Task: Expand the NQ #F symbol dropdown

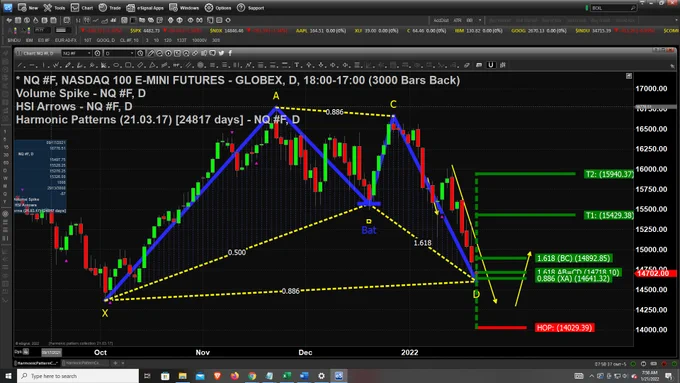Action: [x=89, y=53]
